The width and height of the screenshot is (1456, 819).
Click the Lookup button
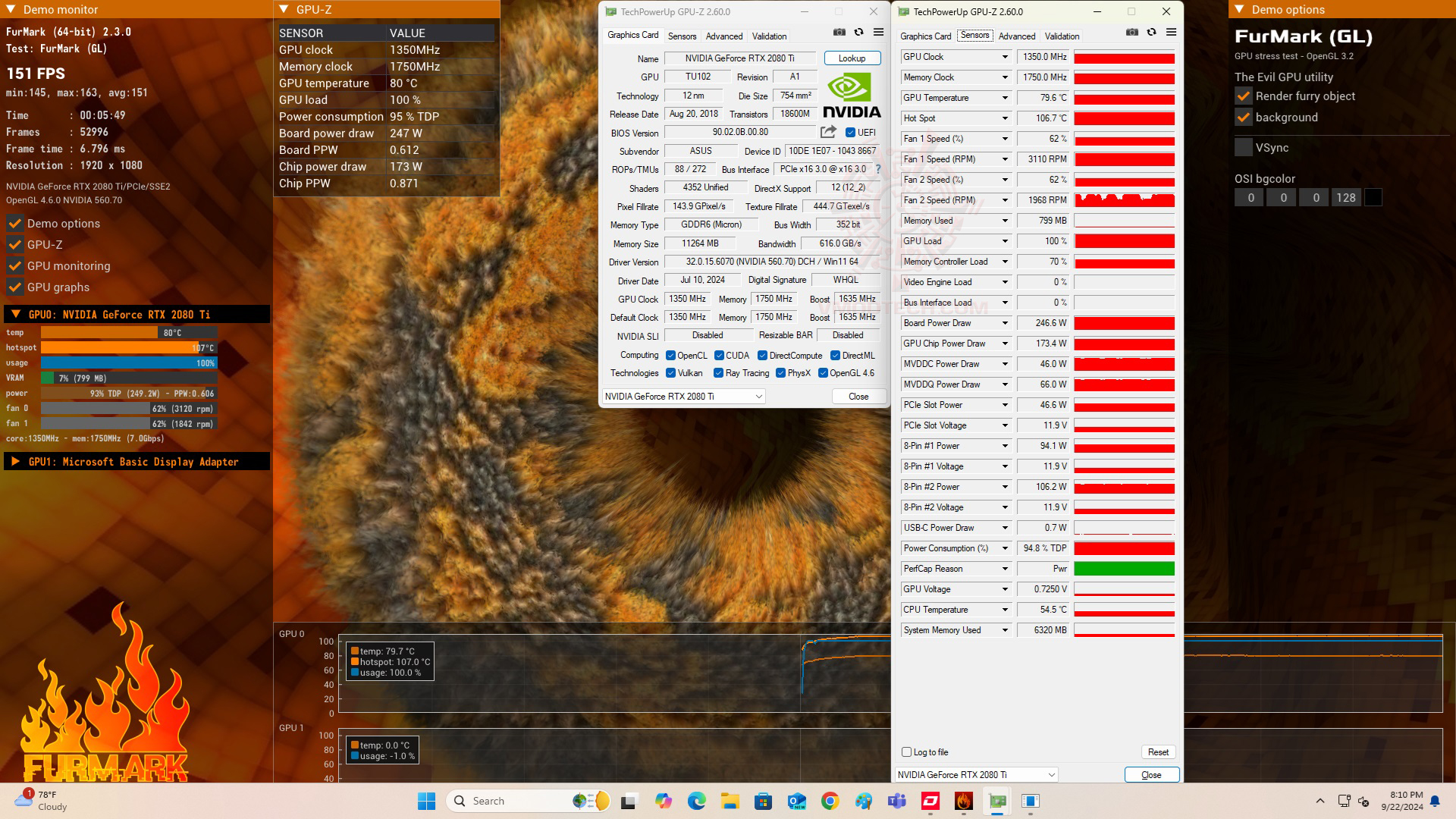[852, 58]
